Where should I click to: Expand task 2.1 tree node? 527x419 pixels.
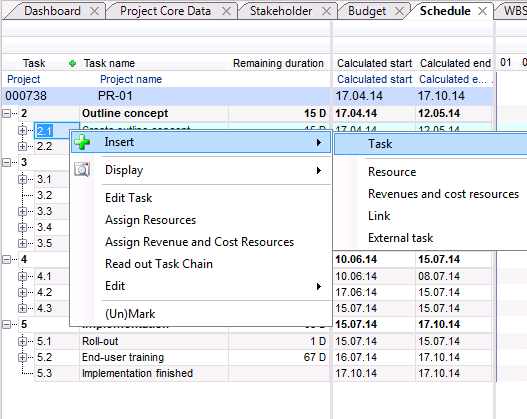click(x=22, y=130)
